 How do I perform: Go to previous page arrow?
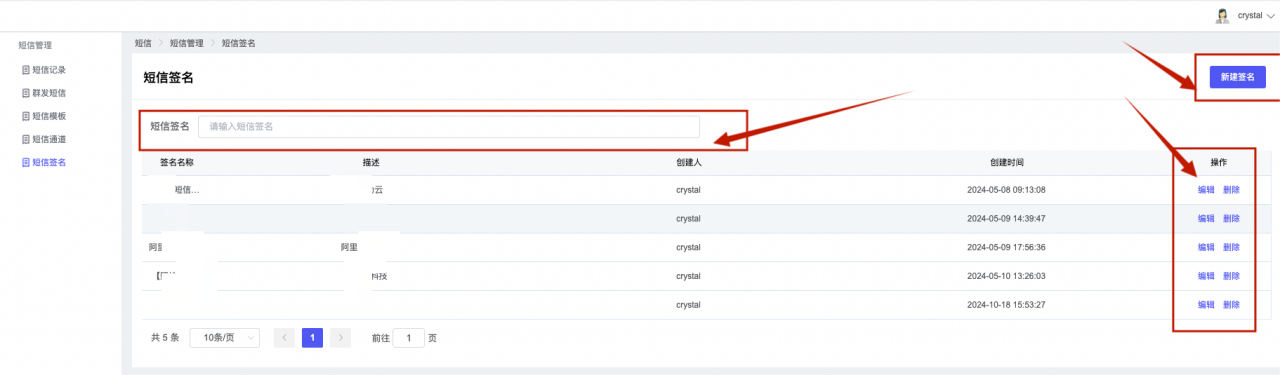(x=284, y=338)
